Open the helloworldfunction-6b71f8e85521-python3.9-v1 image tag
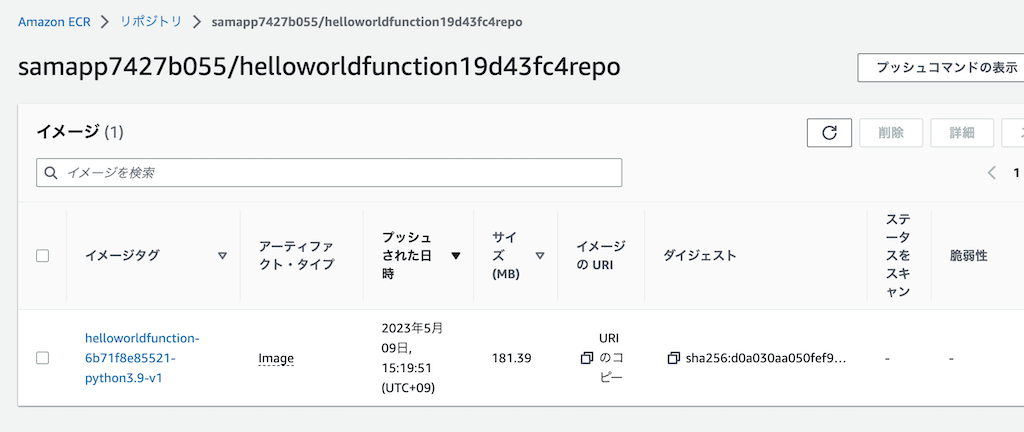 pyautogui.click(x=142, y=358)
